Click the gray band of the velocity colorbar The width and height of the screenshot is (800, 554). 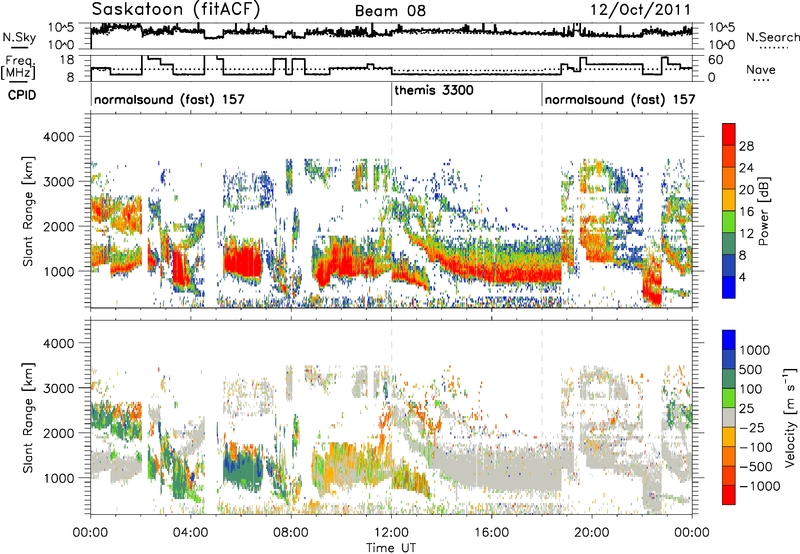729,418
